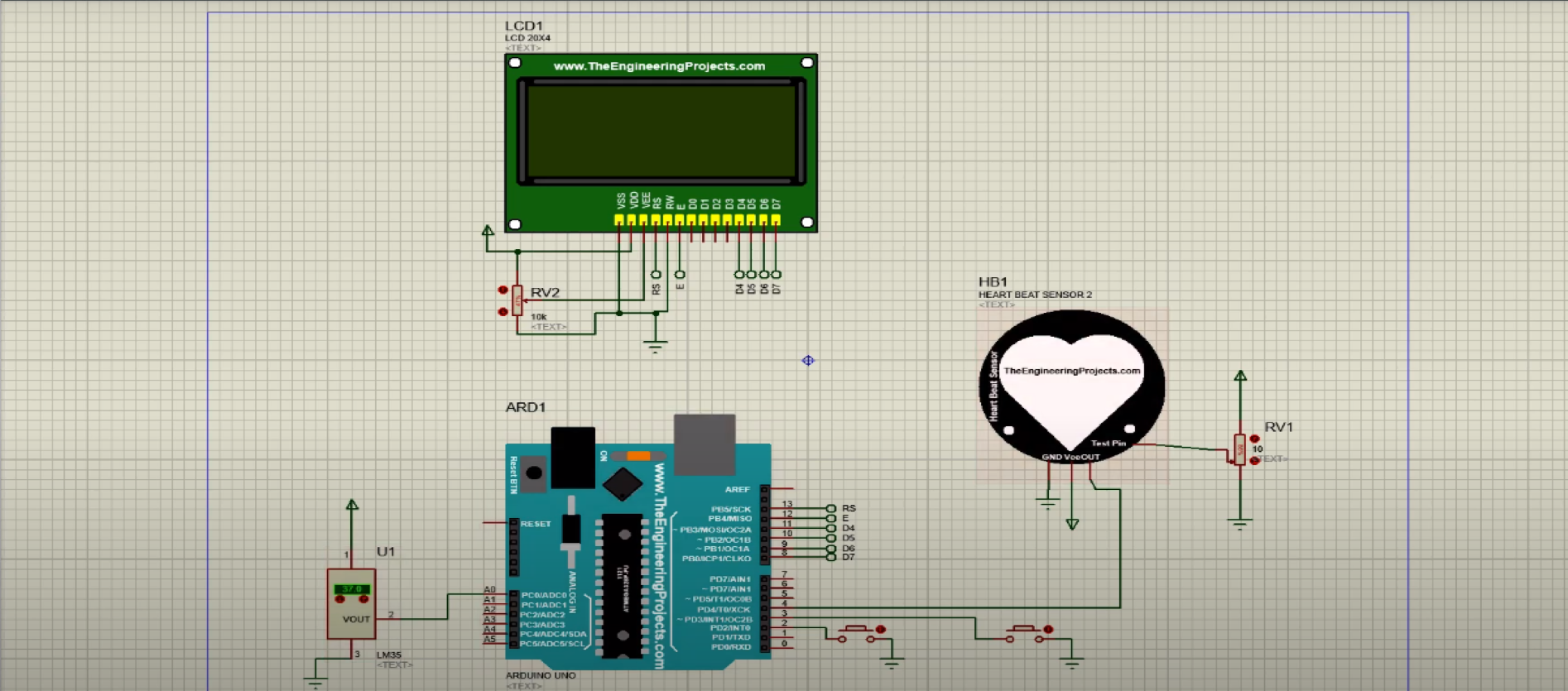This screenshot has width=1568, height=691.
Task: Decrease RV1 with its lower red dot
Action: pyautogui.click(x=1255, y=461)
